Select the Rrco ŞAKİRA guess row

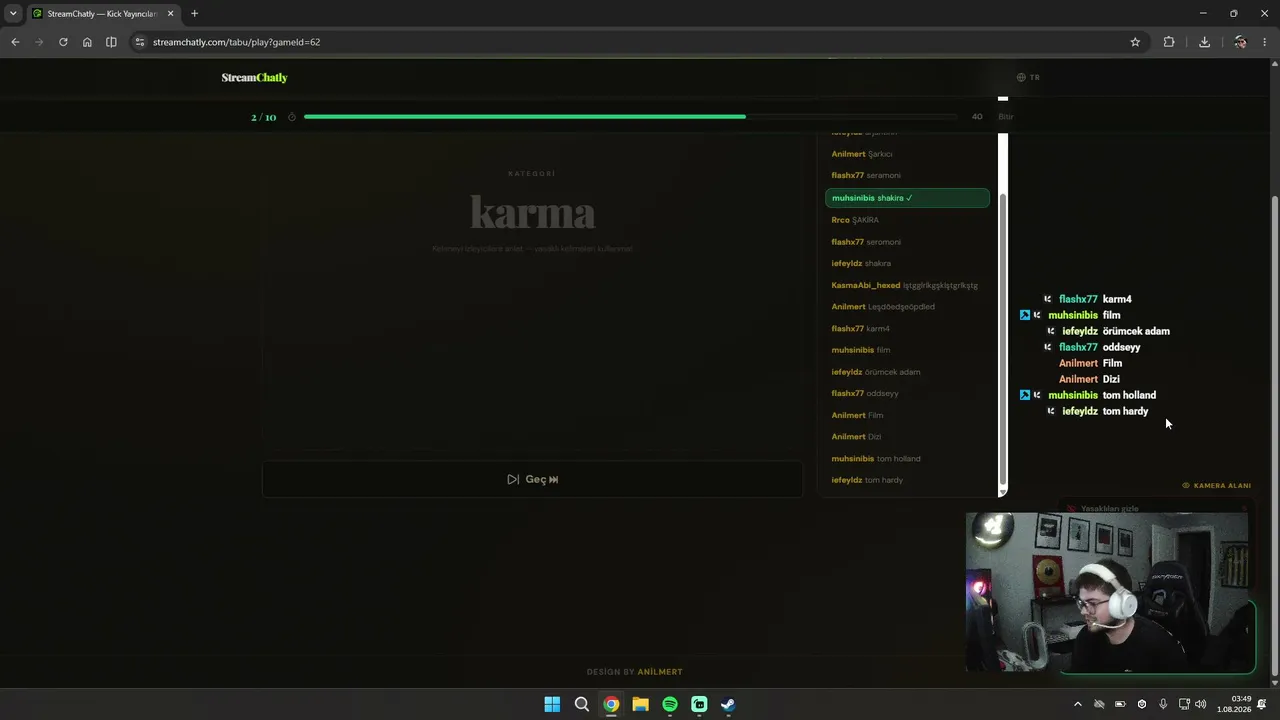907,220
